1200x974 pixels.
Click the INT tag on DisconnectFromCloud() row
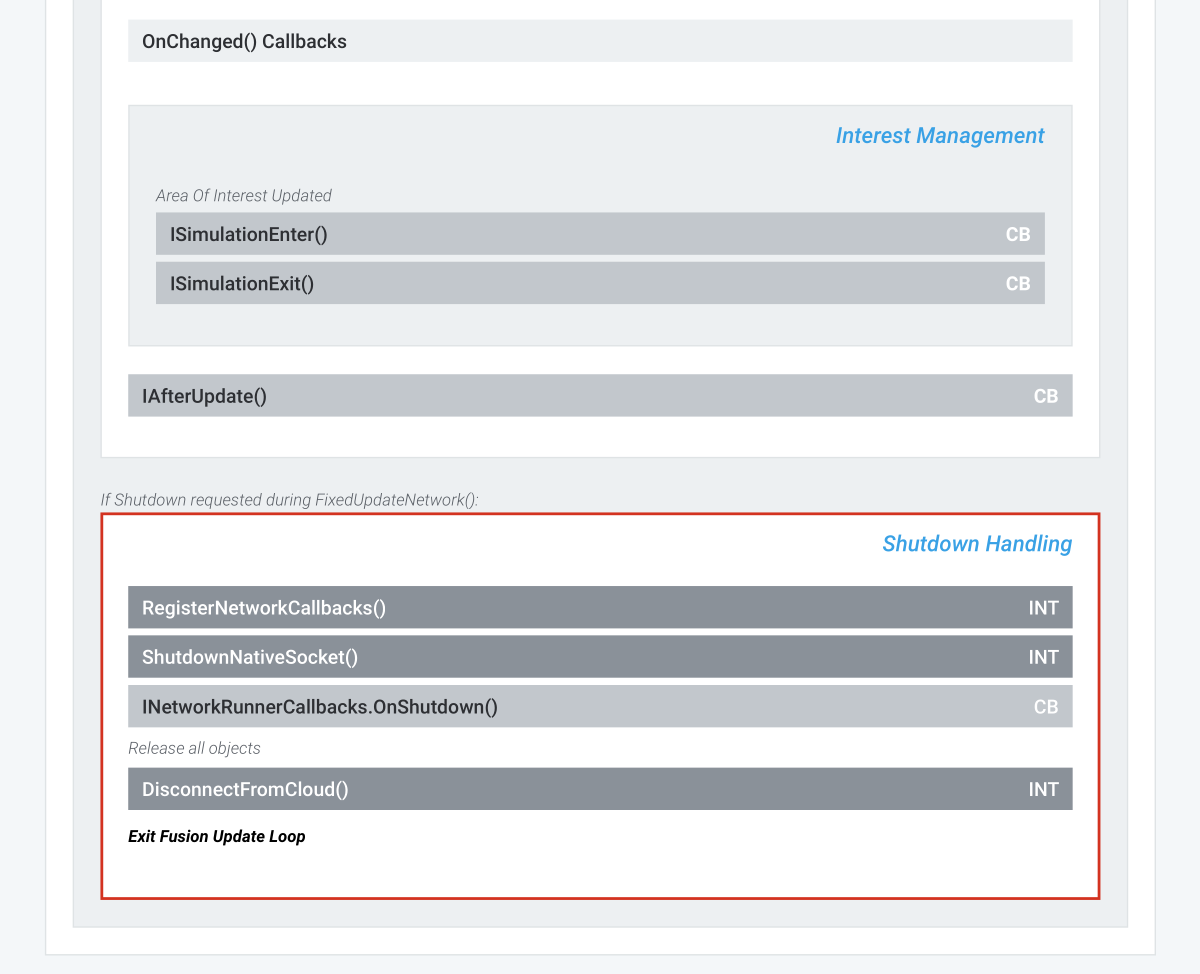1044,790
